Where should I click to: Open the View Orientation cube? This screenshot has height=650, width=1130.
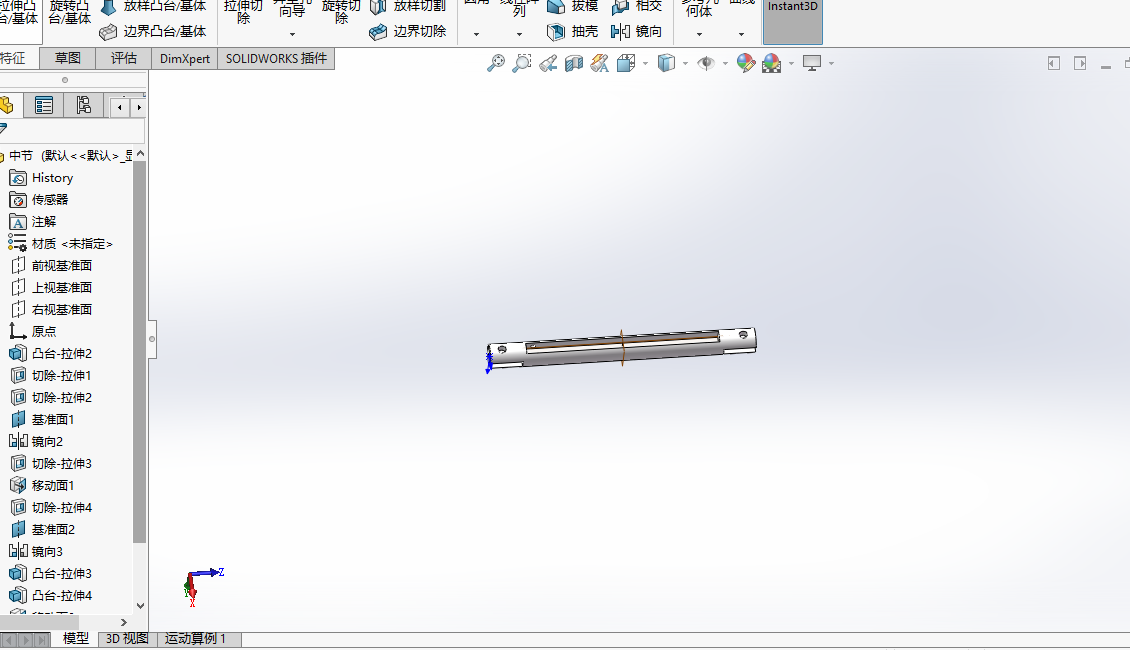[x=626, y=63]
